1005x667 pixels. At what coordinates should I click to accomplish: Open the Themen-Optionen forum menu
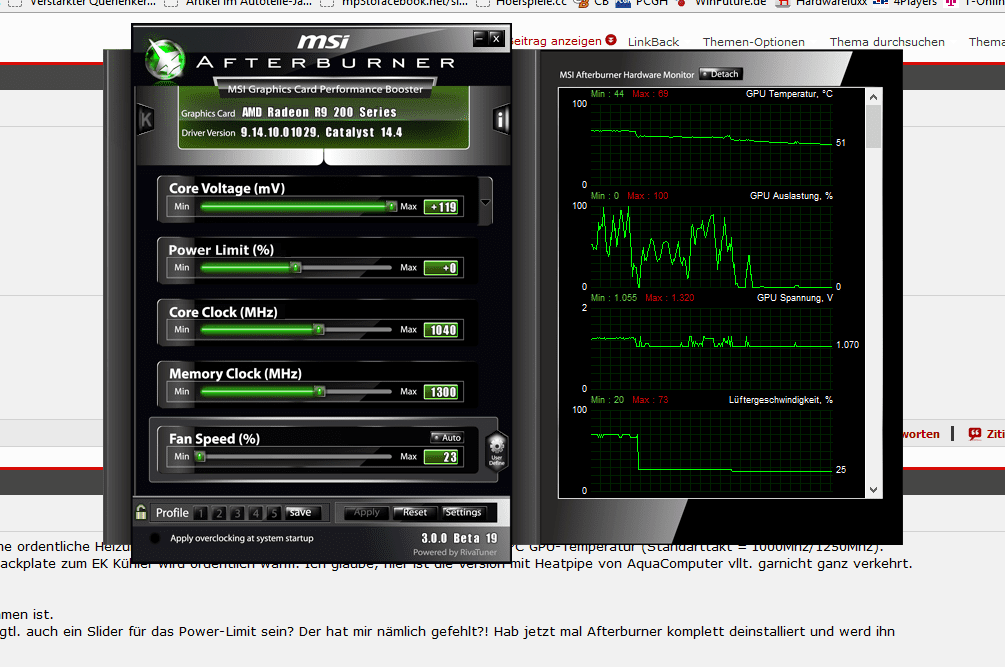tap(754, 42)
